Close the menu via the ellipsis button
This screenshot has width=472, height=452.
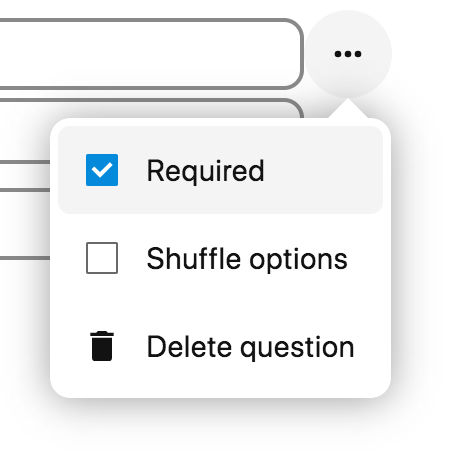tap(348, 54)
